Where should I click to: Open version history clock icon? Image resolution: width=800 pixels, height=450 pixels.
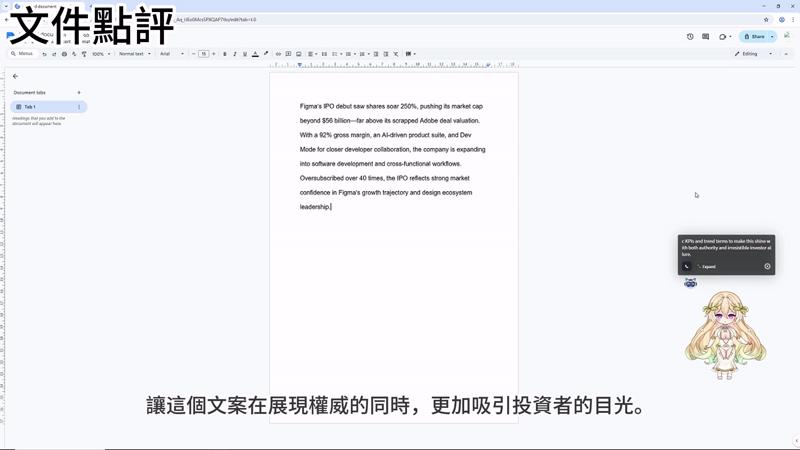(x=690, y=37)
